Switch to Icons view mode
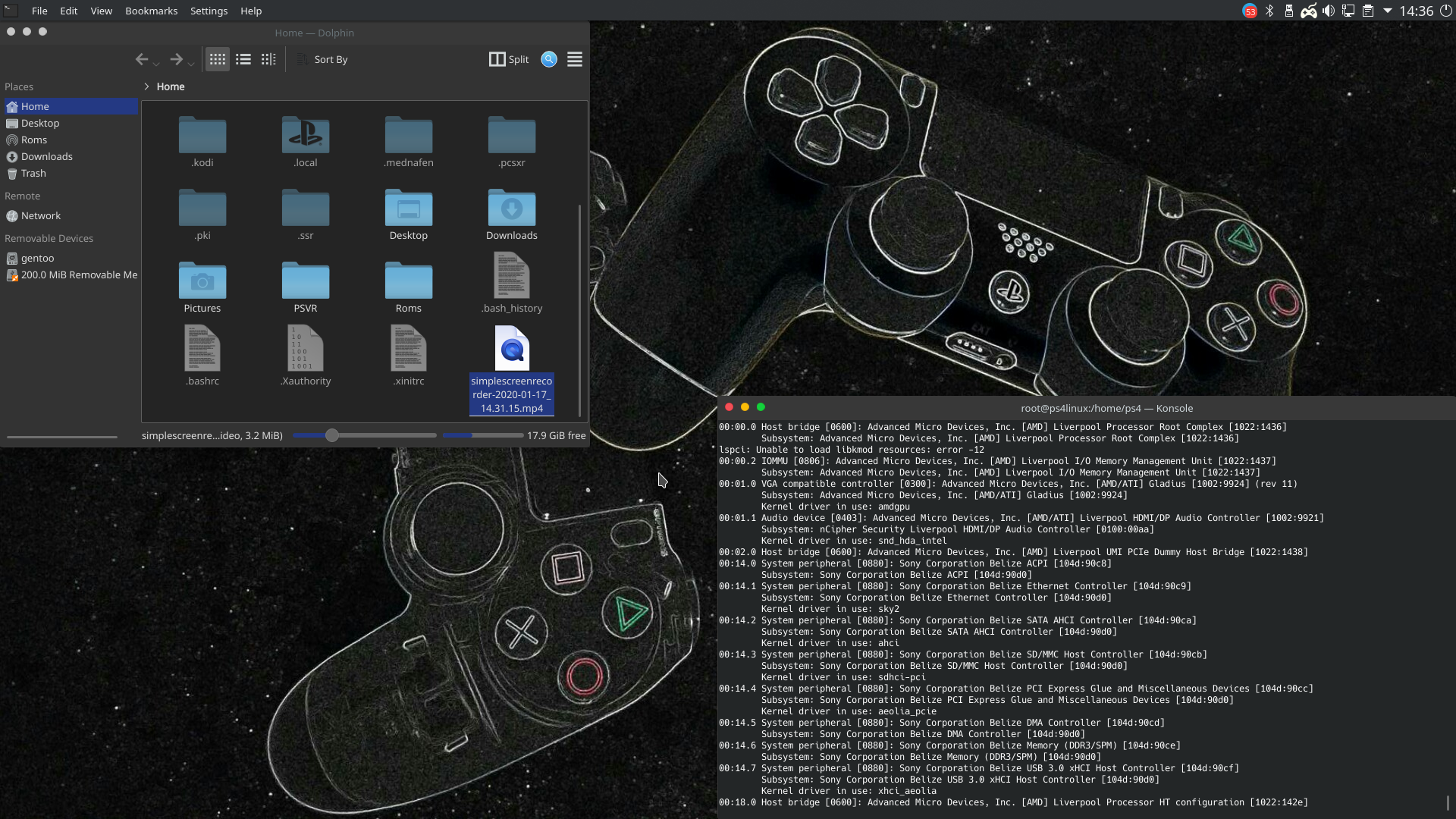Screen dimensions: 1456x819 (x=218, y=59)
